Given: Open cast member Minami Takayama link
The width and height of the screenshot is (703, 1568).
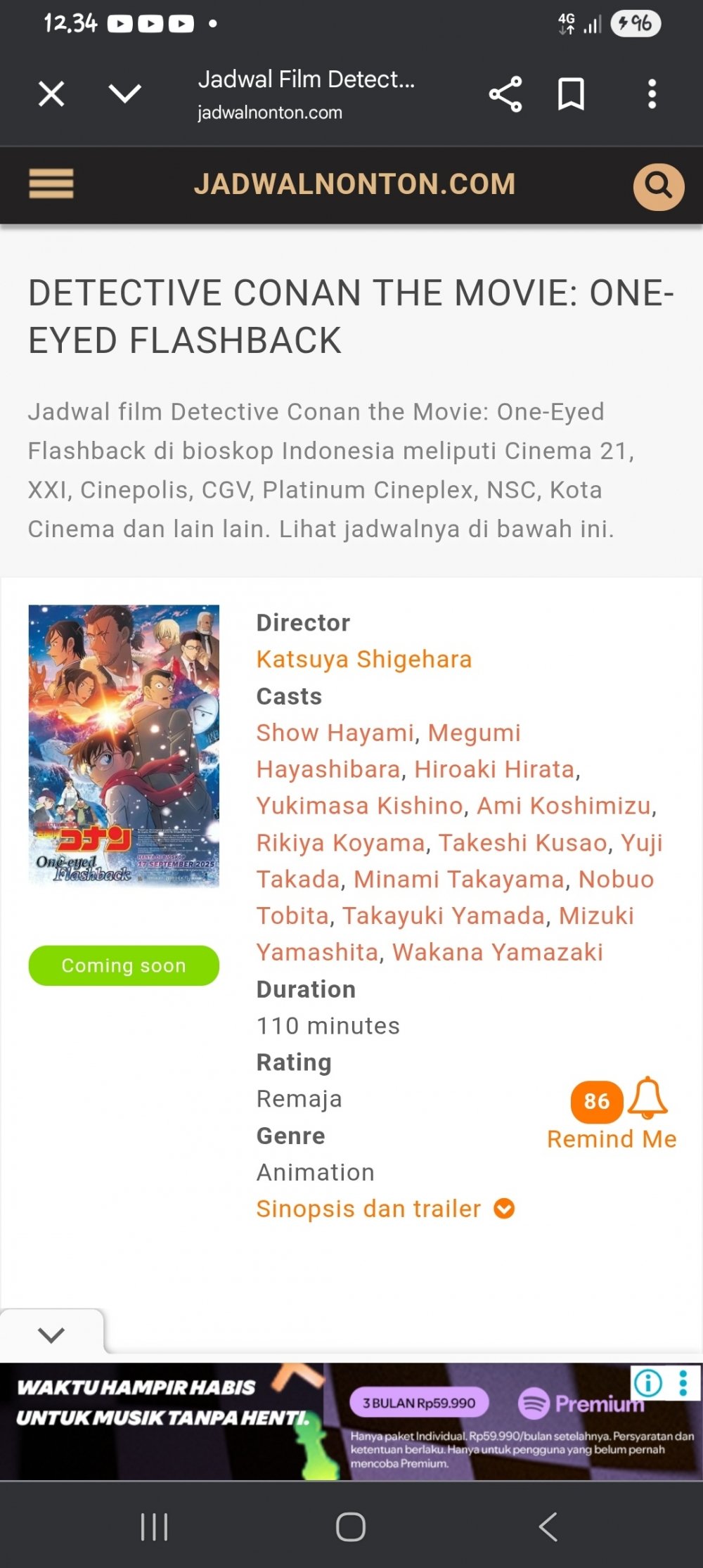Looking at the screenshot, I should [x=459, y=879].
